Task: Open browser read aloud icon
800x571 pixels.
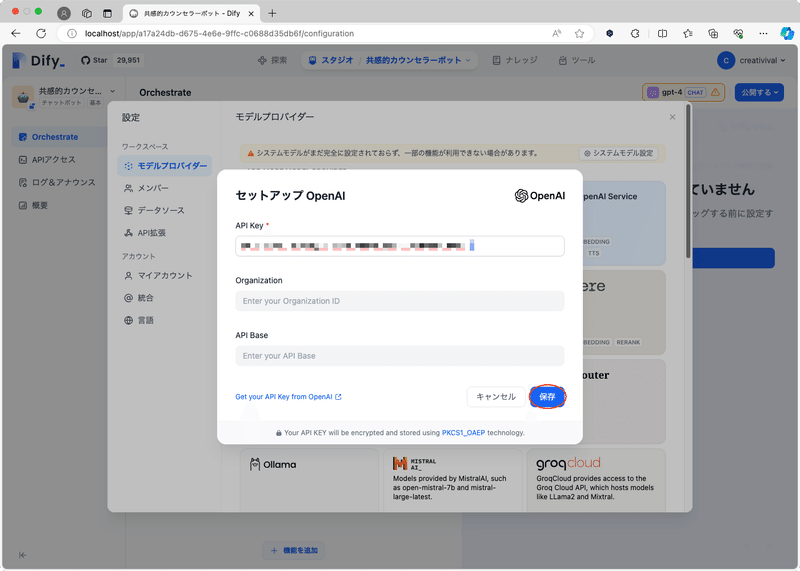Action: coord(557,34)
